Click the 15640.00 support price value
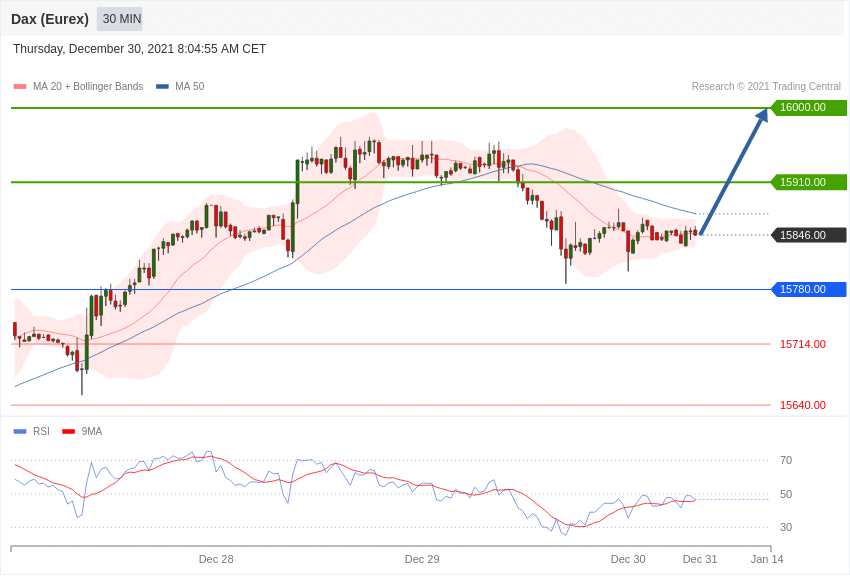Image resolution: width=850 pixels, height=576 pixels. (x=803, y=405)
